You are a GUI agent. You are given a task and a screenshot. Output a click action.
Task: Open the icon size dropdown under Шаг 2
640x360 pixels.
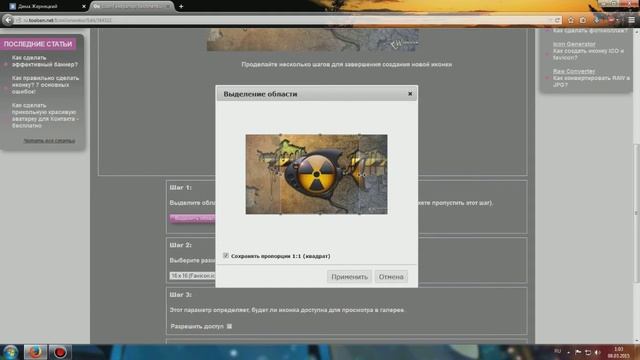192,276
